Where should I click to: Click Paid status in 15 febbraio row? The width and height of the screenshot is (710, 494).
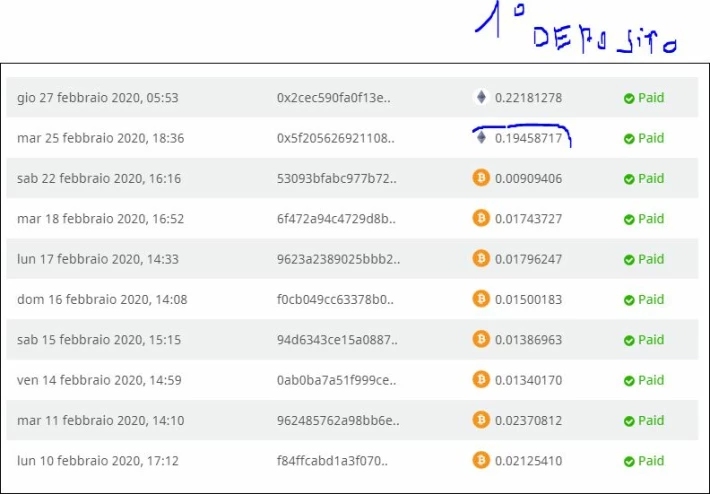(651, 339)
